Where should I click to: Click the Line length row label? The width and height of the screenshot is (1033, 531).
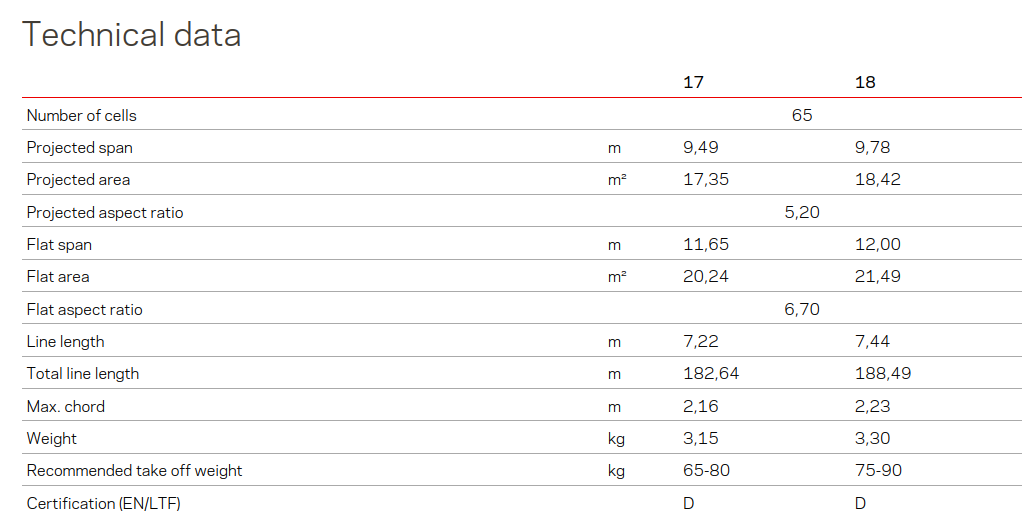[66, 342]
